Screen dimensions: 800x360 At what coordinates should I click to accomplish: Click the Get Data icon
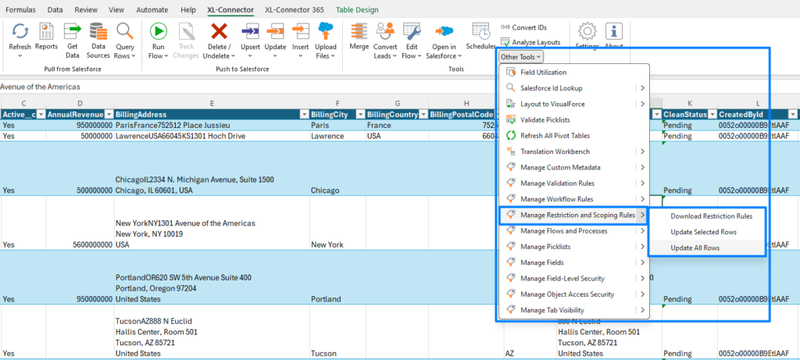click(x=72, y=31)
